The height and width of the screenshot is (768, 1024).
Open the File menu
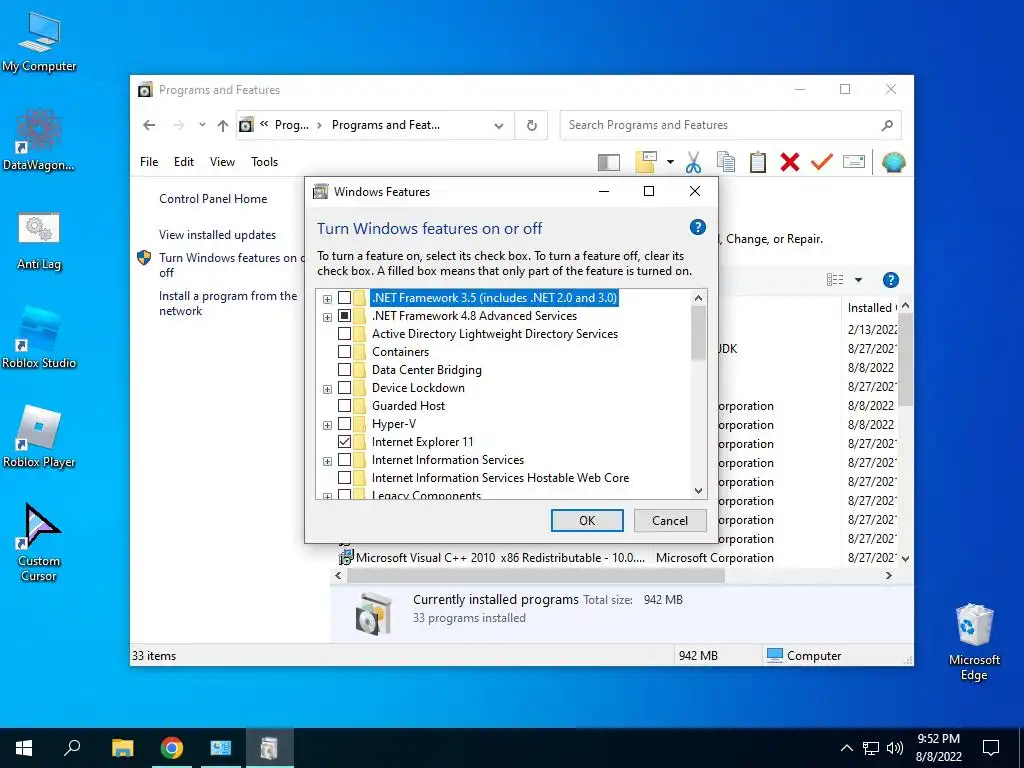click(x=149, y=161)
